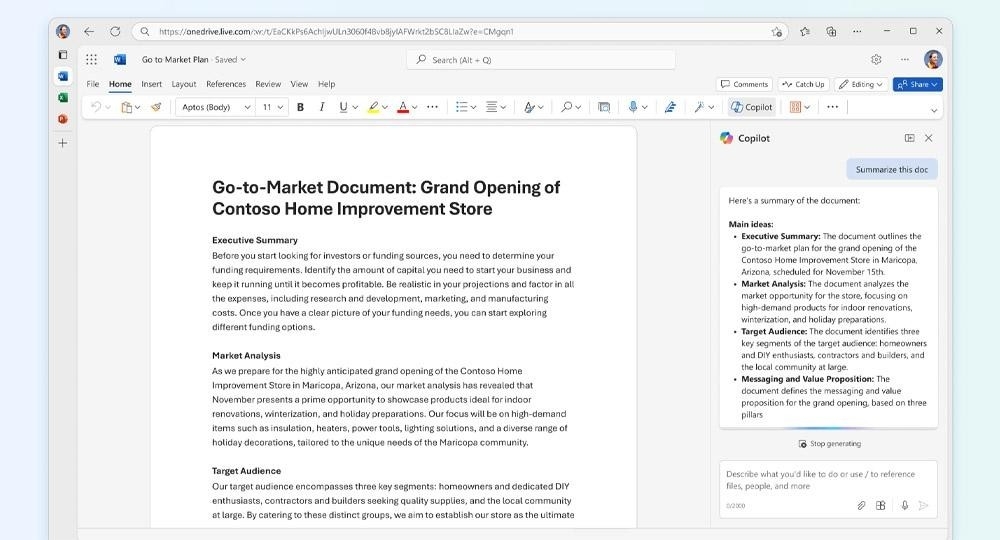This screenshot has width=1000, height=540.
Task: Open the Editor pen icon
Action: pos(670,107)
